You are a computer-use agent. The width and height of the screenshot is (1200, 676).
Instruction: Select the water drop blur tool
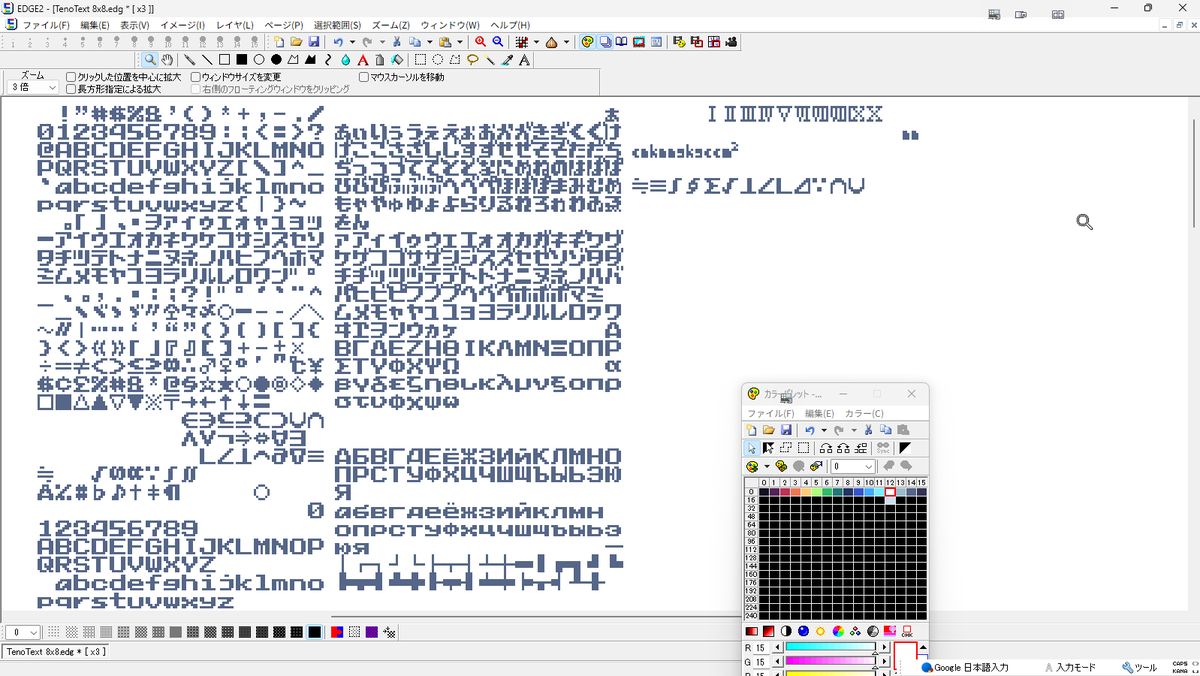click(x=345, y=60)
